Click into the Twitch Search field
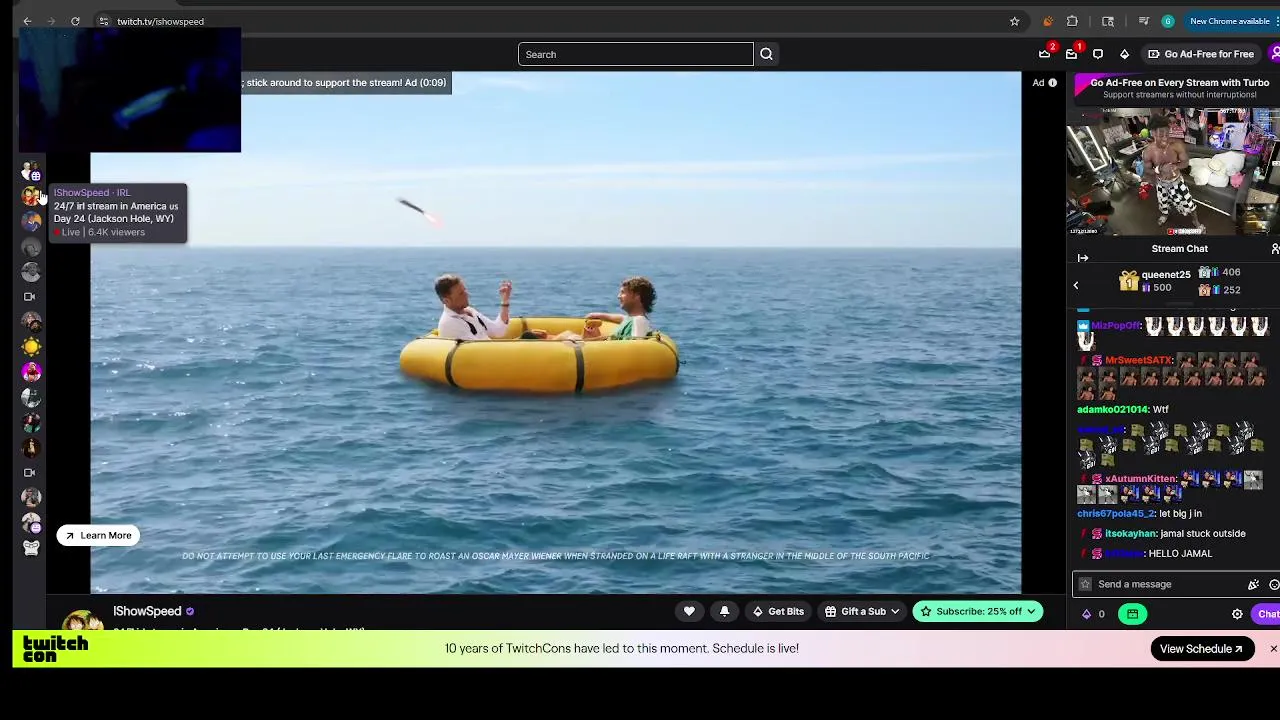The image size is (1280, 720). point(635,54)
